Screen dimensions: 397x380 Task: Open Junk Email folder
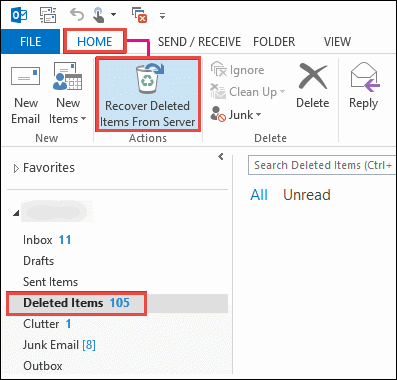click(59, 345)
